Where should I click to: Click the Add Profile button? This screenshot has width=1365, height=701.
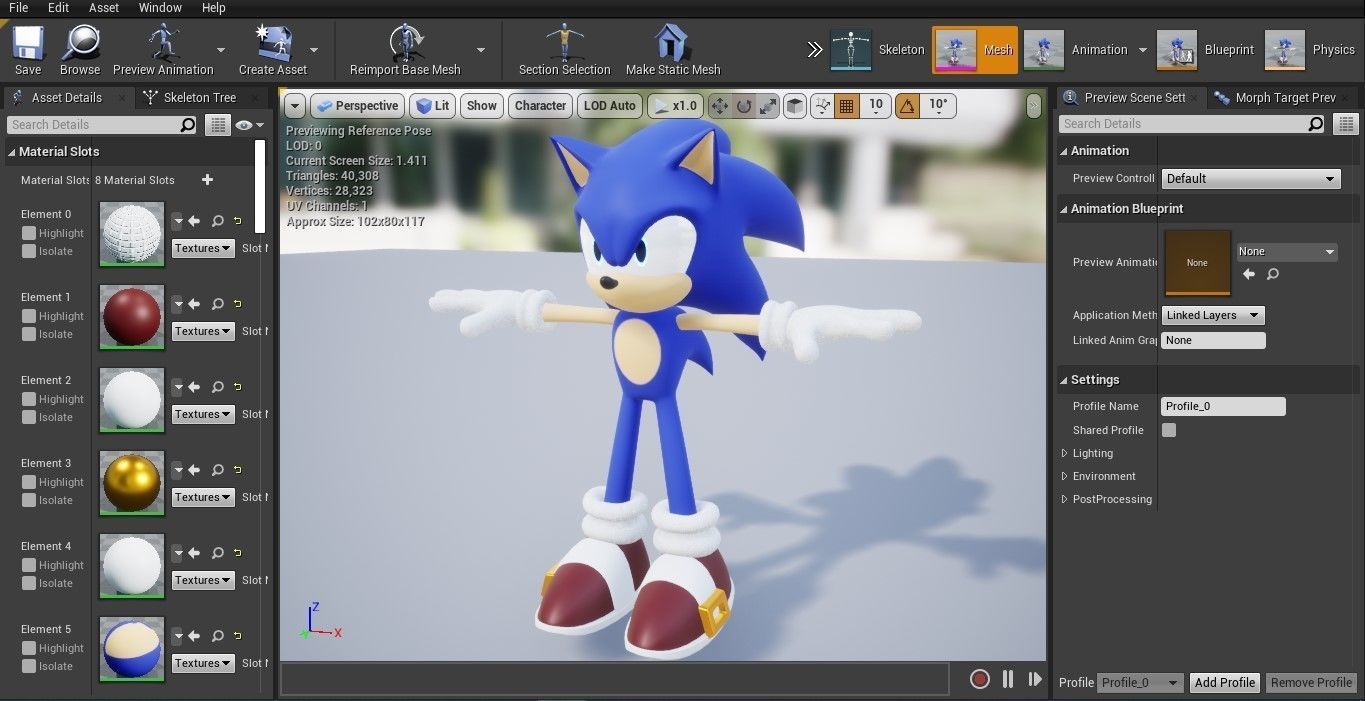coord(1224,682)
